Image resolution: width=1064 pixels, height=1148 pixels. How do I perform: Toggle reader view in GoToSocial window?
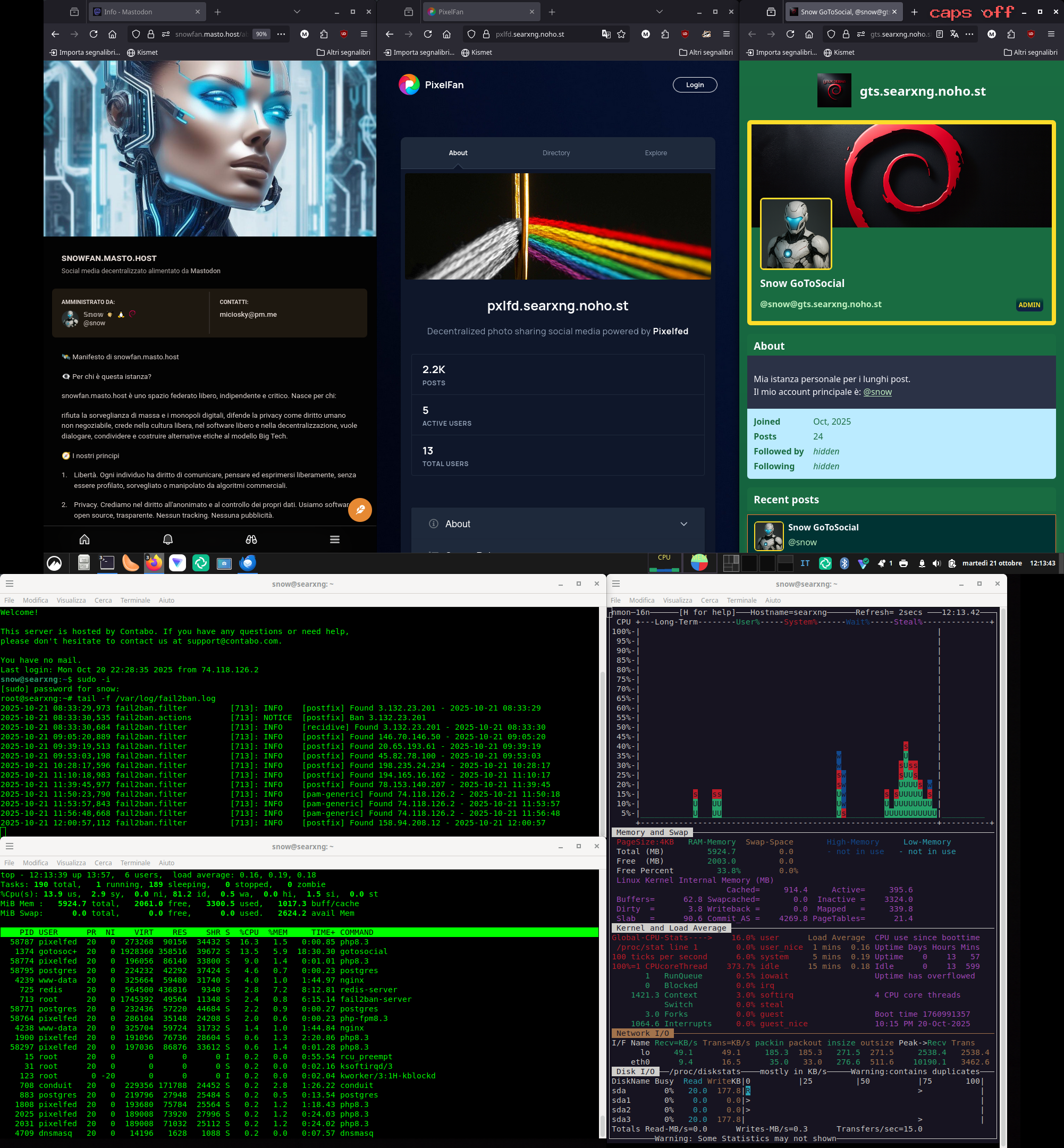click(x=940, y=35)
